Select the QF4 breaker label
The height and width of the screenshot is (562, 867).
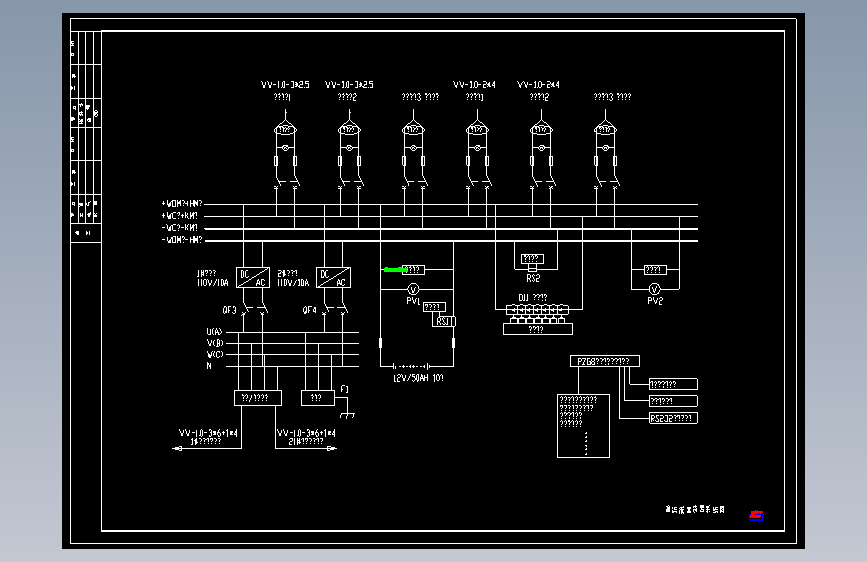click(x=310, y=310)
